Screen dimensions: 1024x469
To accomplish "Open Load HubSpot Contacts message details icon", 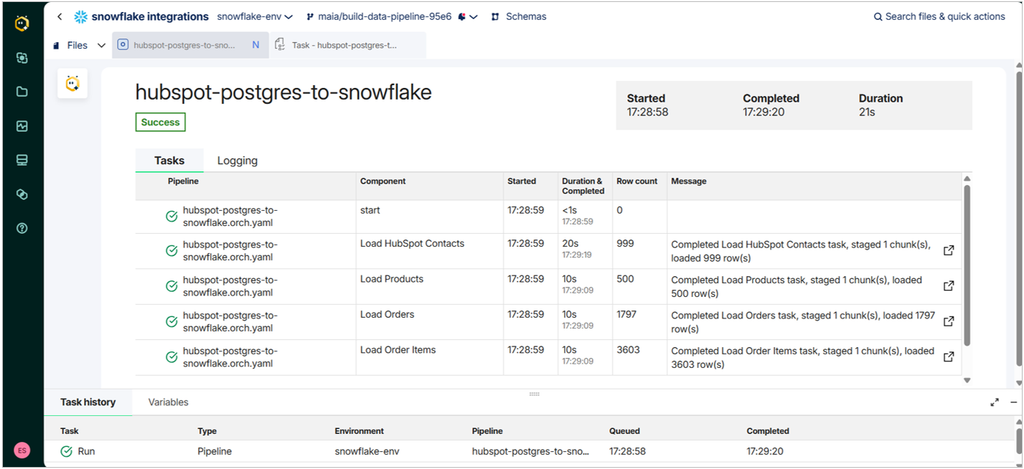I will [x=949, y=250].
